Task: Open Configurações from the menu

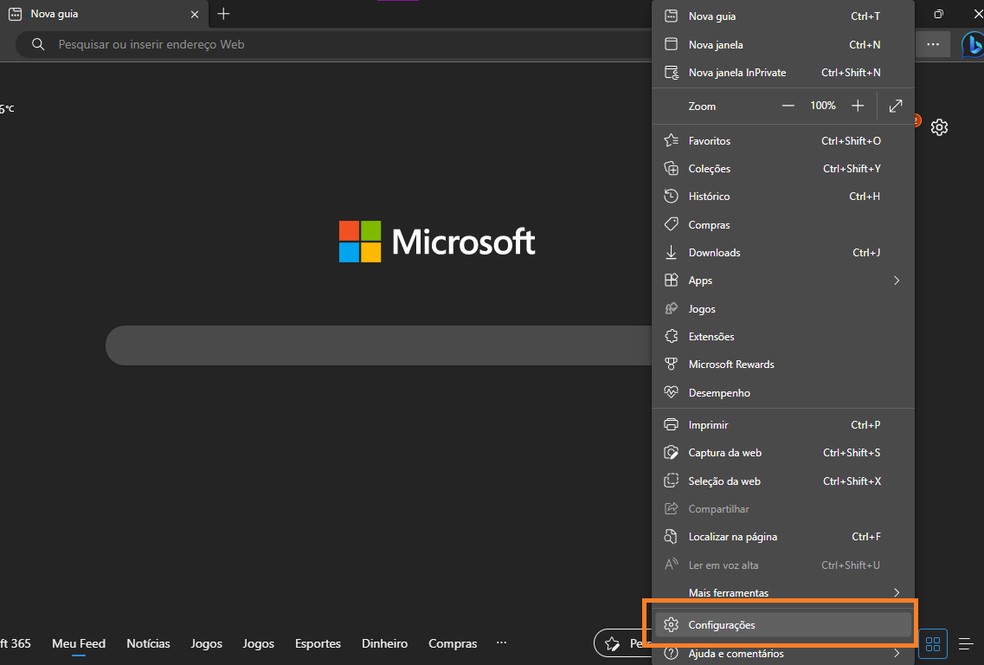Action: 783,625
